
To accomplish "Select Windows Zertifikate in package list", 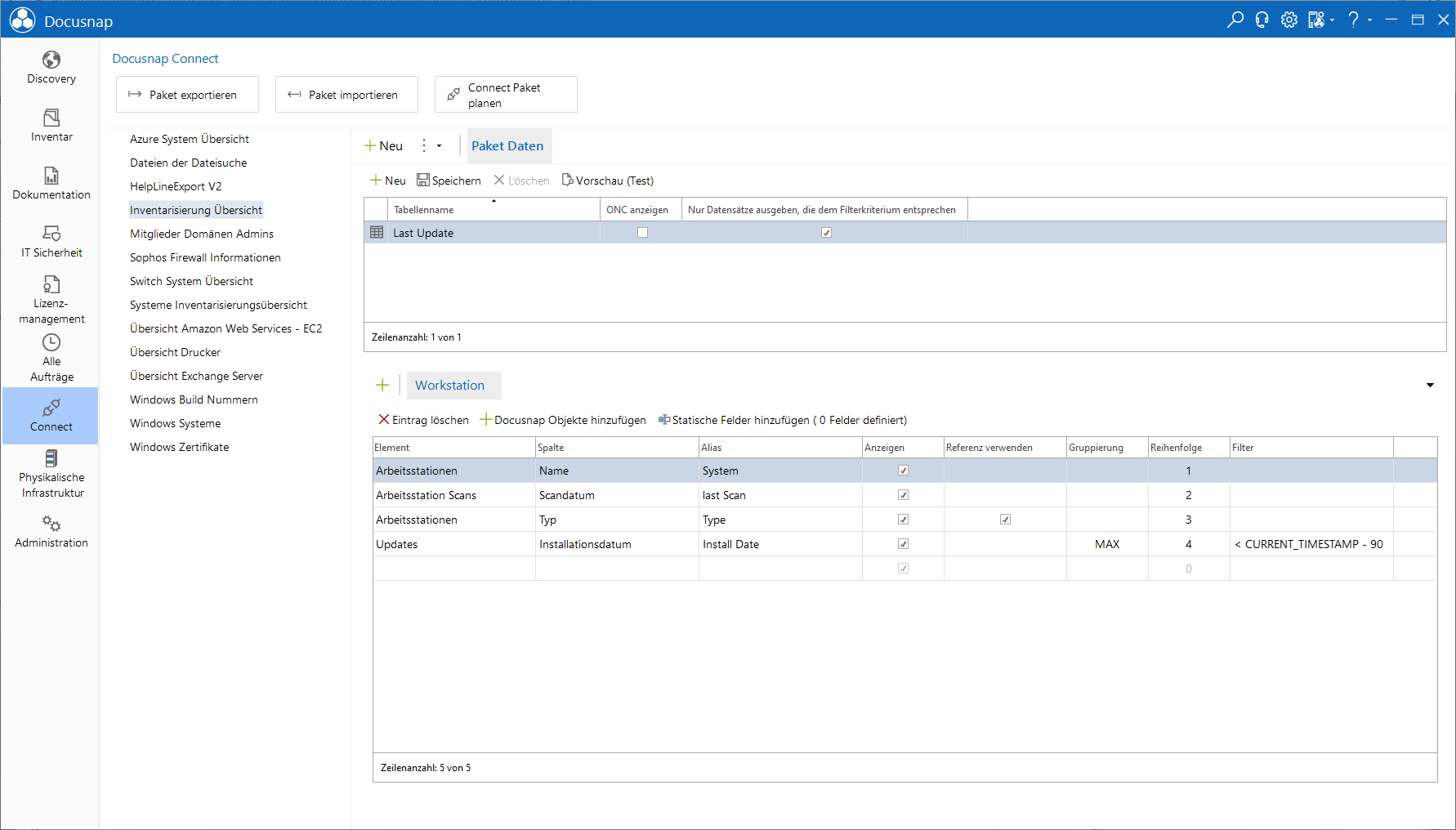I will pos(179,447).
